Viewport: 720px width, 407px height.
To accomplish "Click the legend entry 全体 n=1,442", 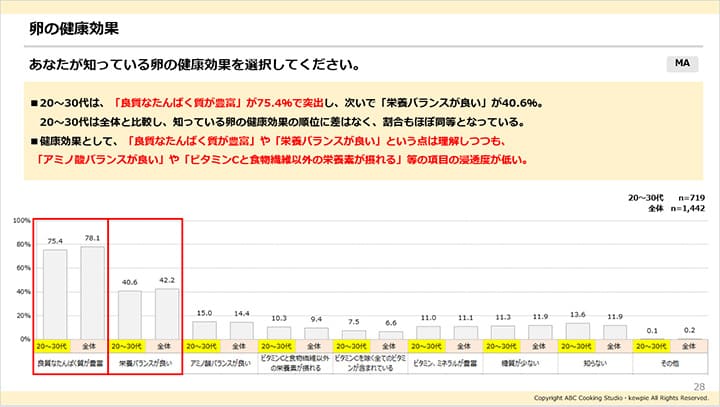I will [676, 208].
